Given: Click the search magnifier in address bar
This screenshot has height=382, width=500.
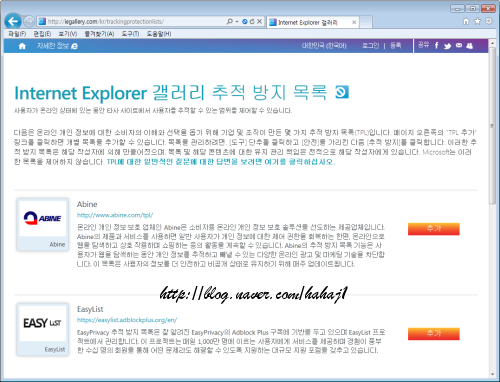Looking at the screenshot, I should [230, 21].
